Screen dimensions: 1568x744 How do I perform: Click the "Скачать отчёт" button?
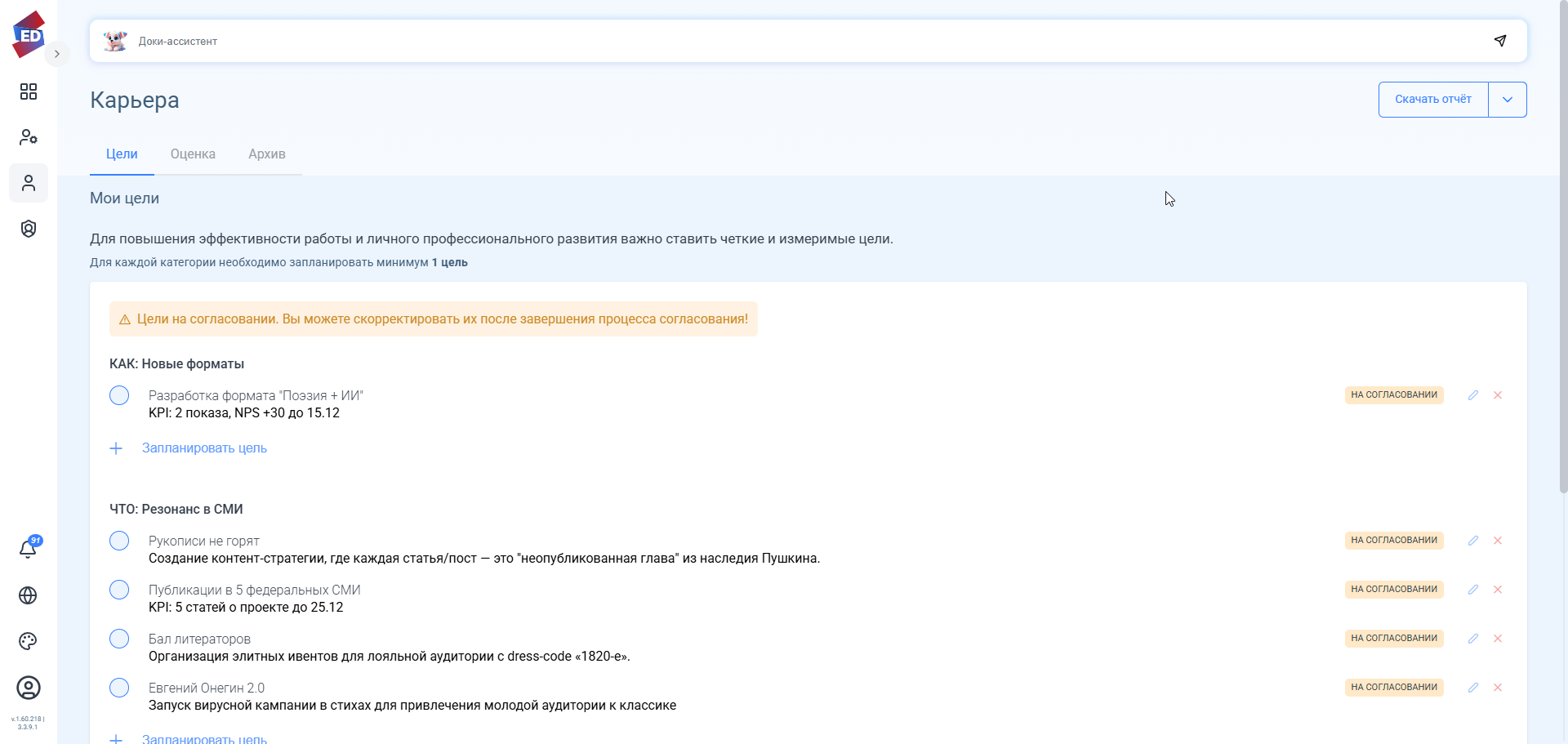tap(1432, 100)
